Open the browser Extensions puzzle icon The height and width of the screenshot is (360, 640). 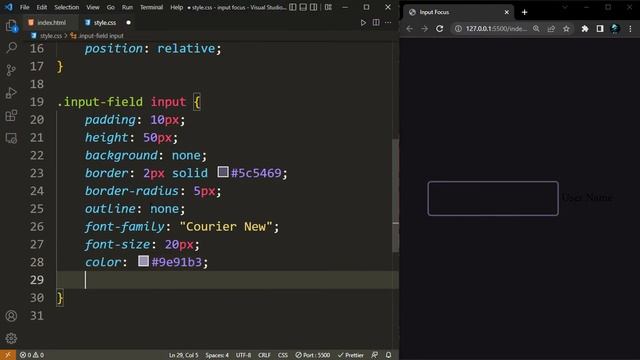tap(585, 29)
